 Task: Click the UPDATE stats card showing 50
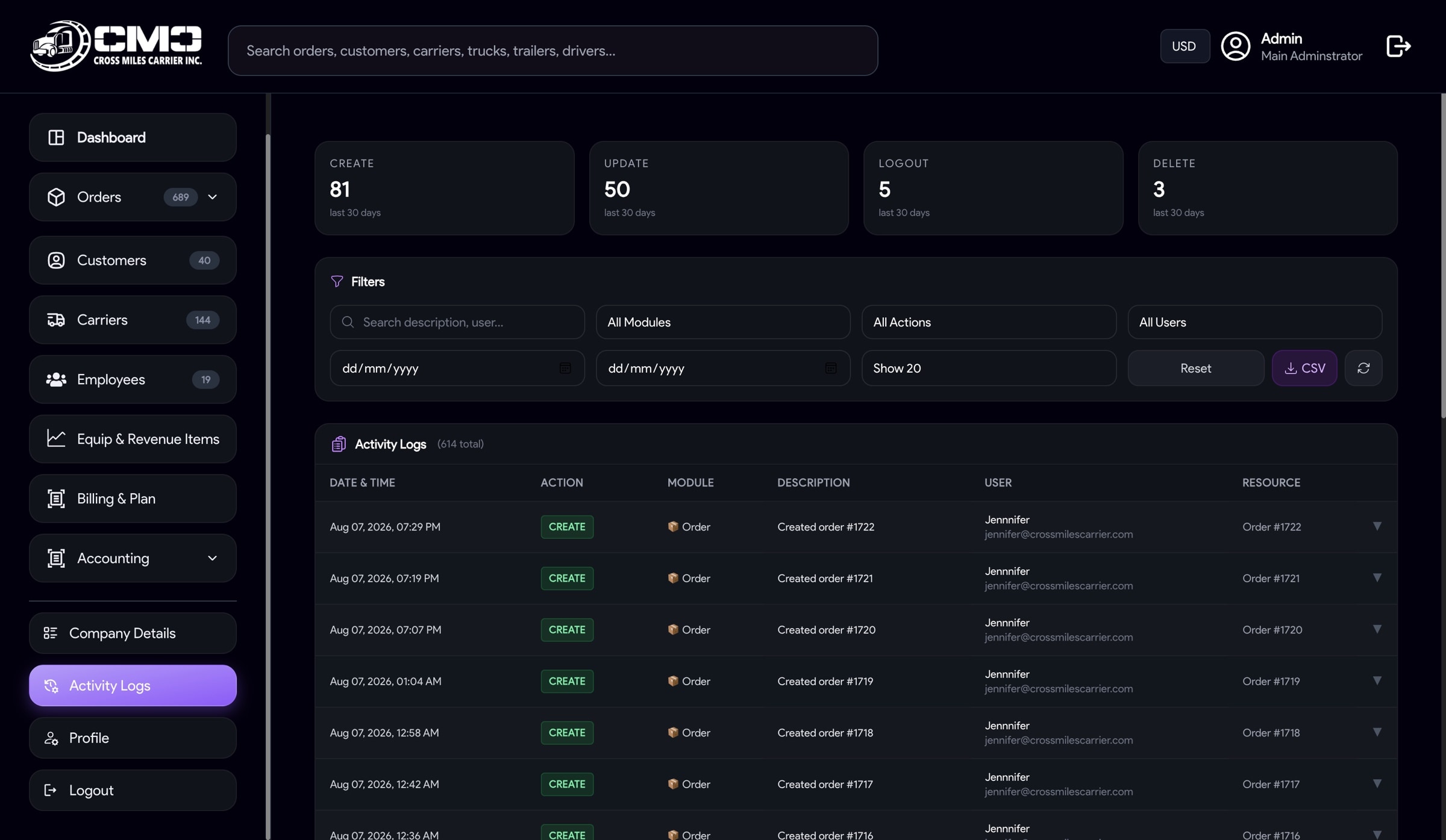(719, 188)
